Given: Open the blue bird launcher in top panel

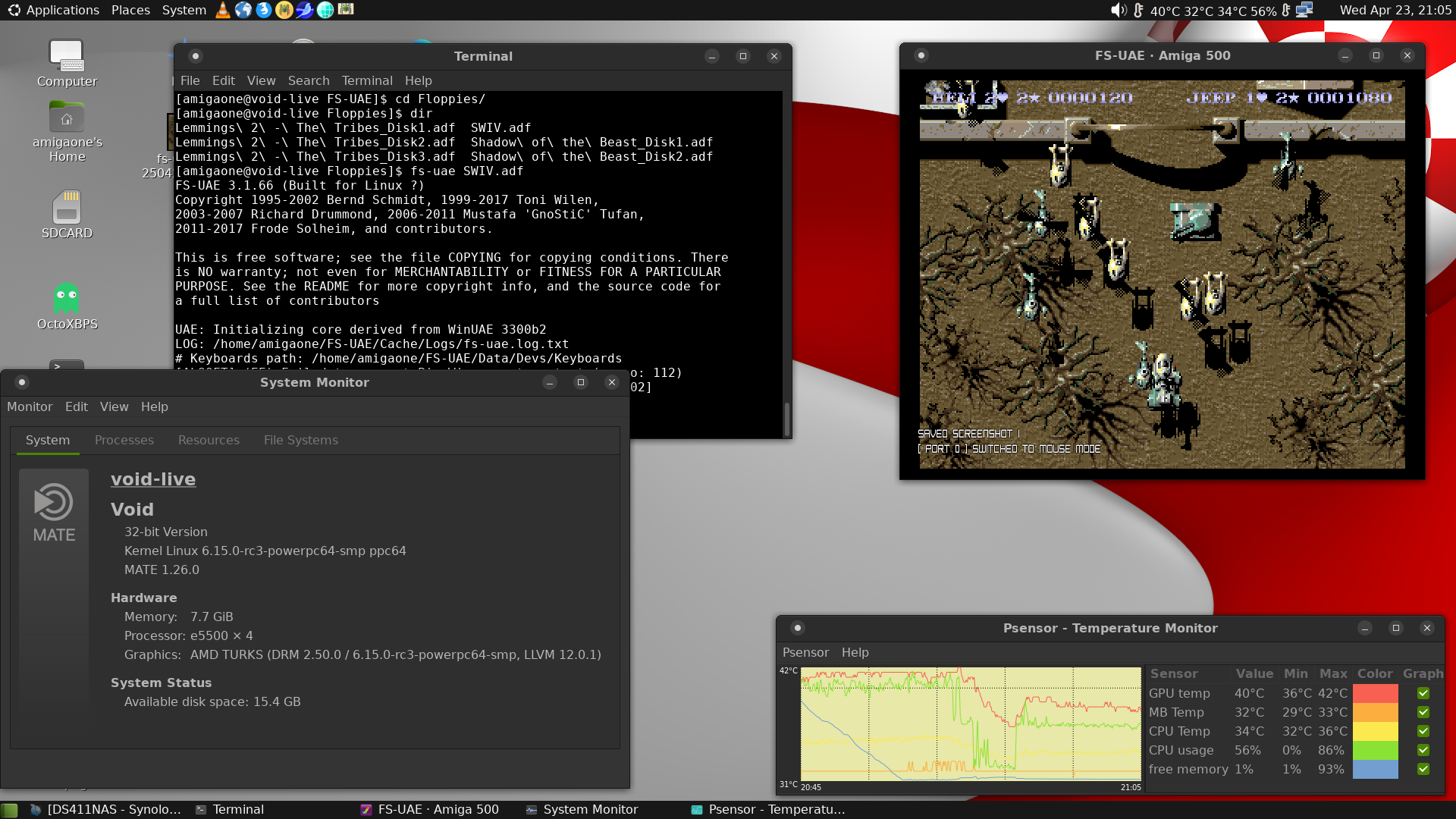Looking at the screenshot, I should tap(305, 10).
